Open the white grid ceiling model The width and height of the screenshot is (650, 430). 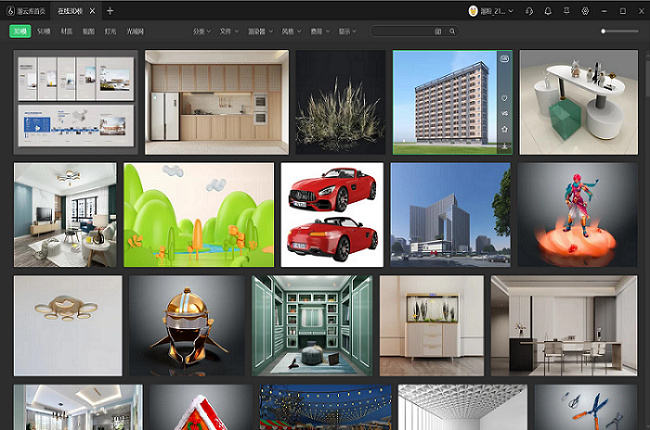463,407
